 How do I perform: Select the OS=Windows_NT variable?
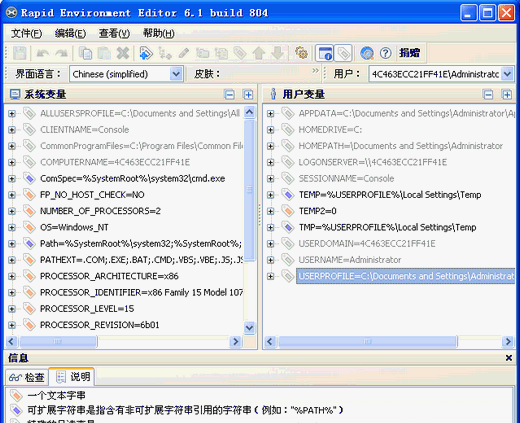pyautogui.click(x=74, y=227)
